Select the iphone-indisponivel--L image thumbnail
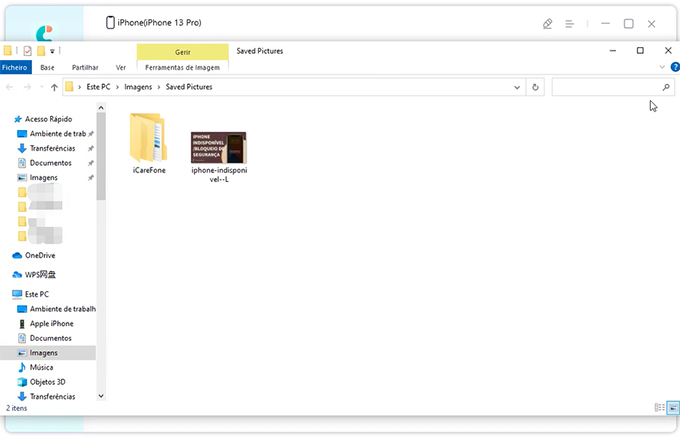680x438 pixels. [219, 148]
